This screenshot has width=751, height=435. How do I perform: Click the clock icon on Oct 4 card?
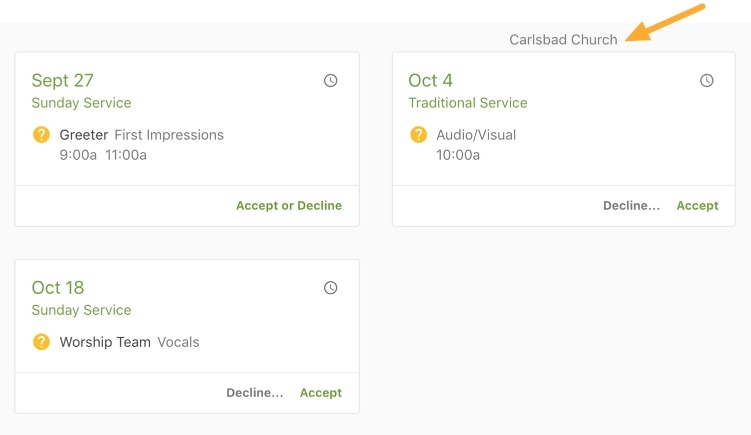707,80
